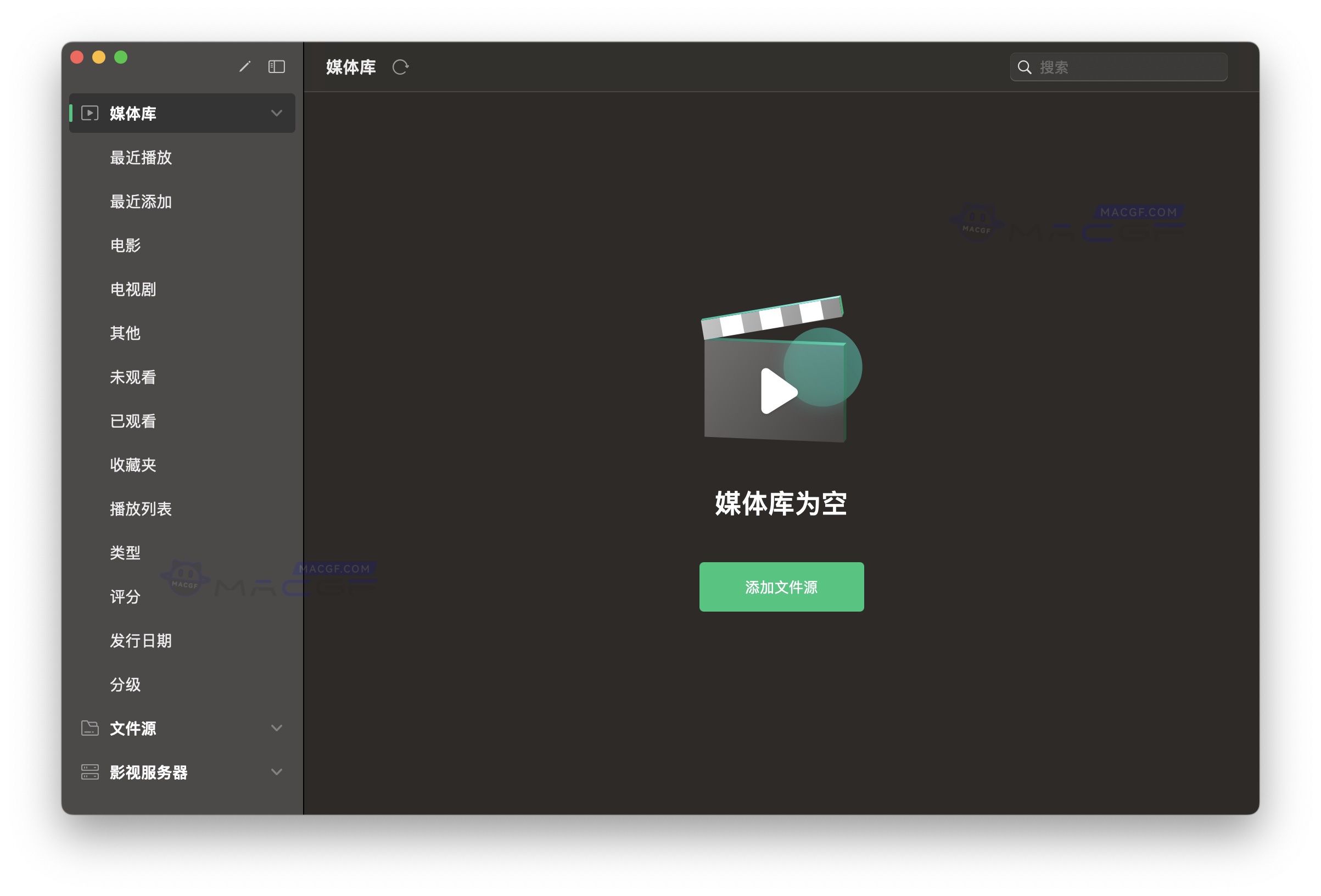
Task: Click the 文件源 folder icon
Action: 90,729
